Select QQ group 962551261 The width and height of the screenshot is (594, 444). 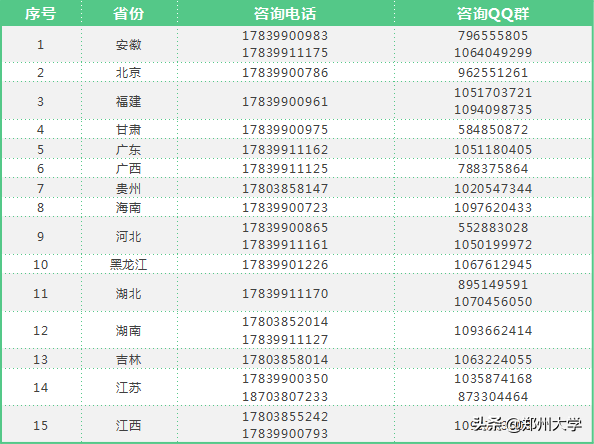click(x=493, y=72)
